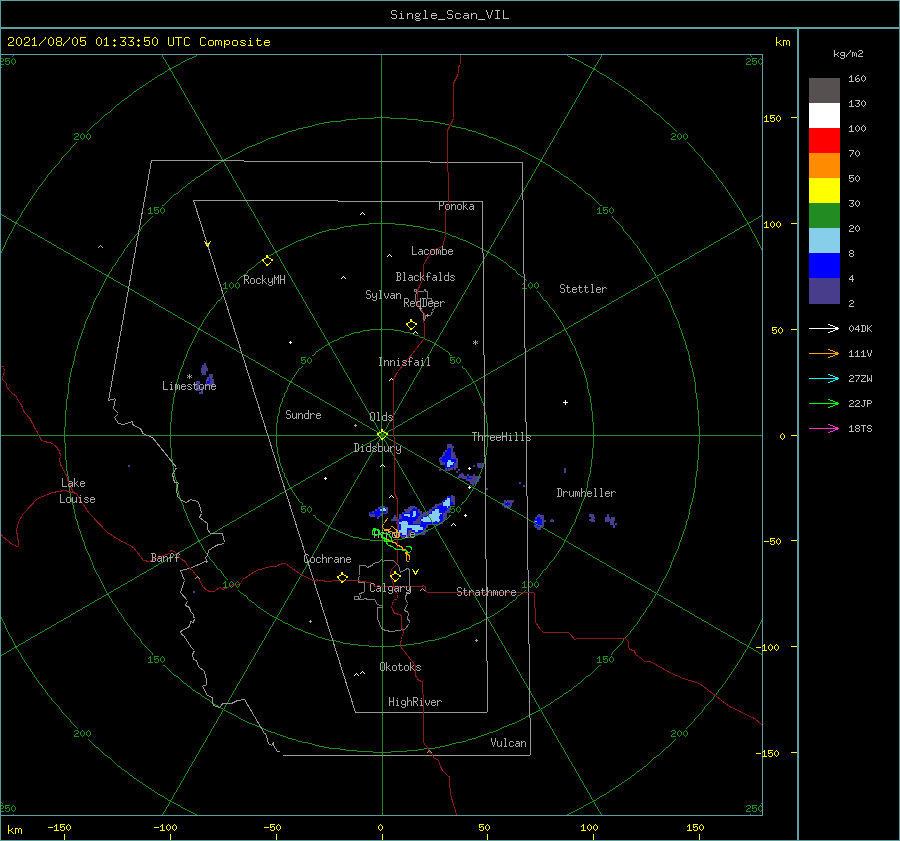Screen dimensions: 900x841
Task: Click the Banff label
Action: [x=165, y=557]
